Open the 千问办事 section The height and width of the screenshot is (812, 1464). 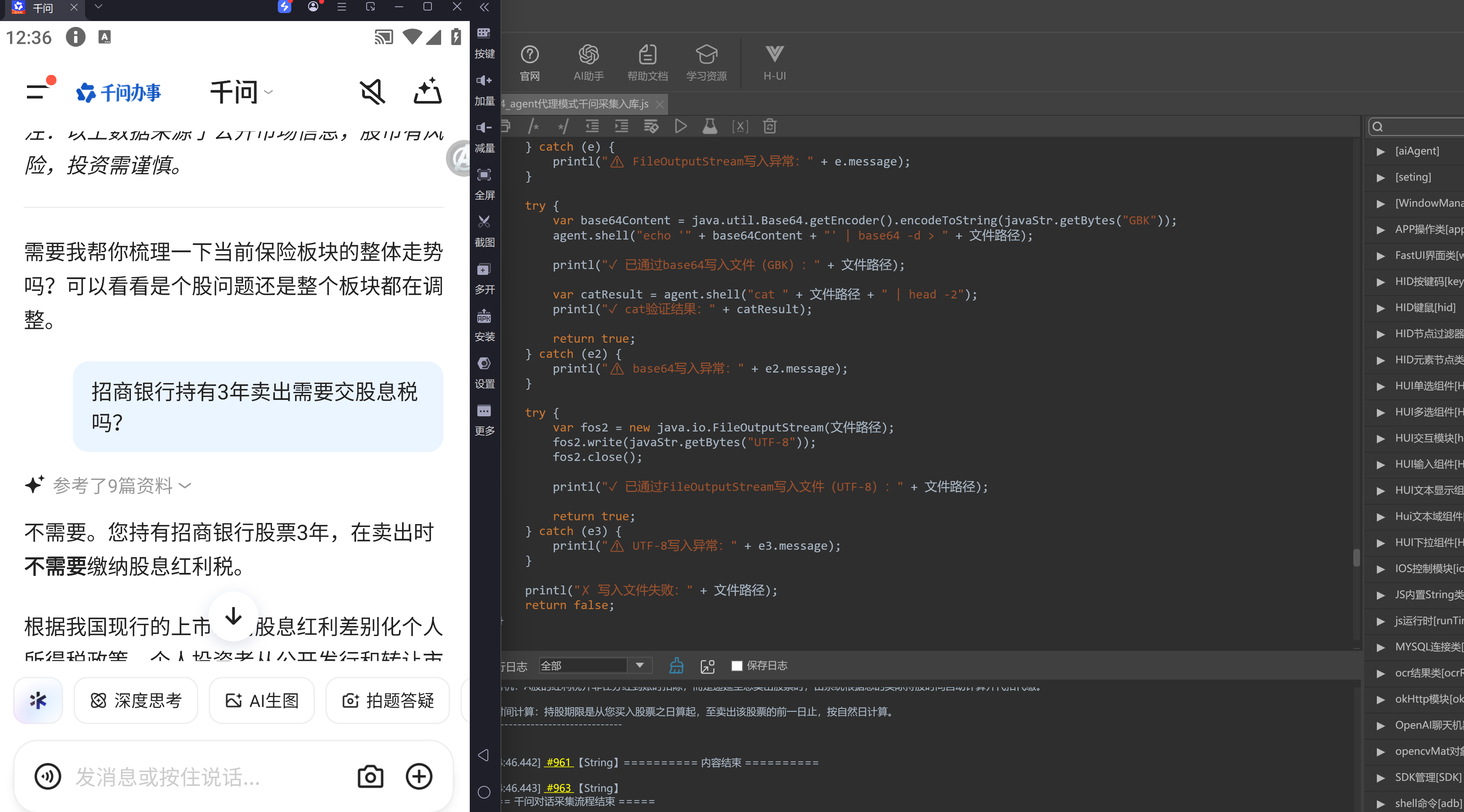tap(119, 92)
